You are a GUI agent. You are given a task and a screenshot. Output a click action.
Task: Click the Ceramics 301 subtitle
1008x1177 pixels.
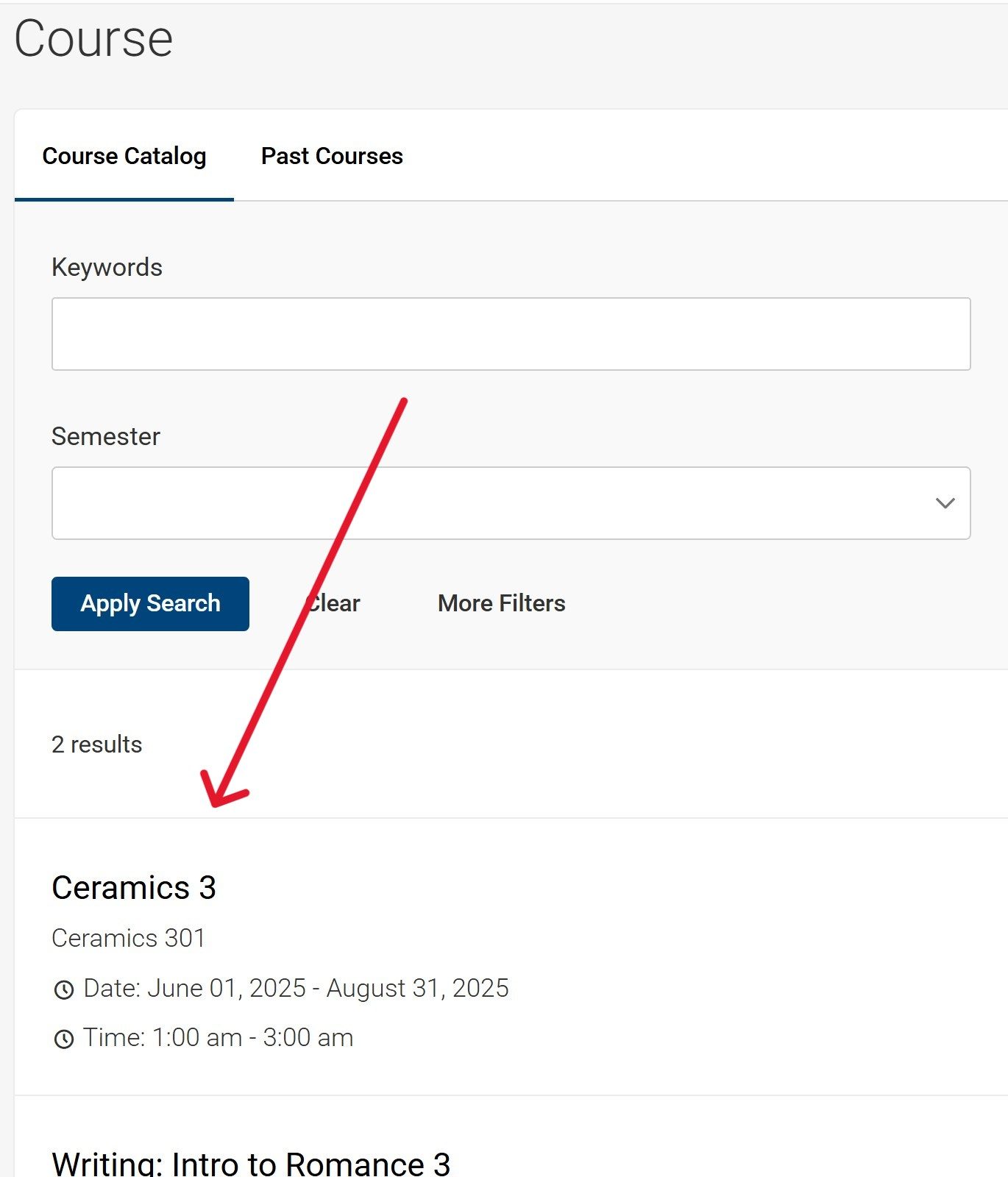(128, 938)
